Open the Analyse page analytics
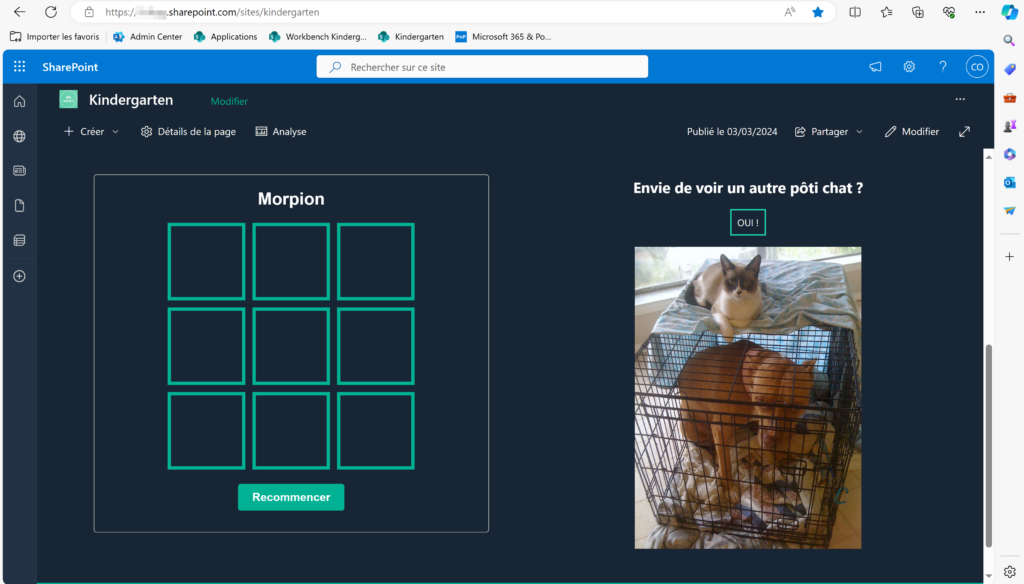Viewport: 1024px width, 584px height. tap(281, 131)
